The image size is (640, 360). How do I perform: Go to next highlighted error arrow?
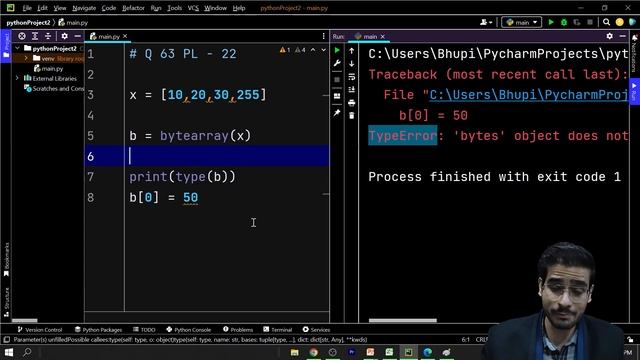324,50
